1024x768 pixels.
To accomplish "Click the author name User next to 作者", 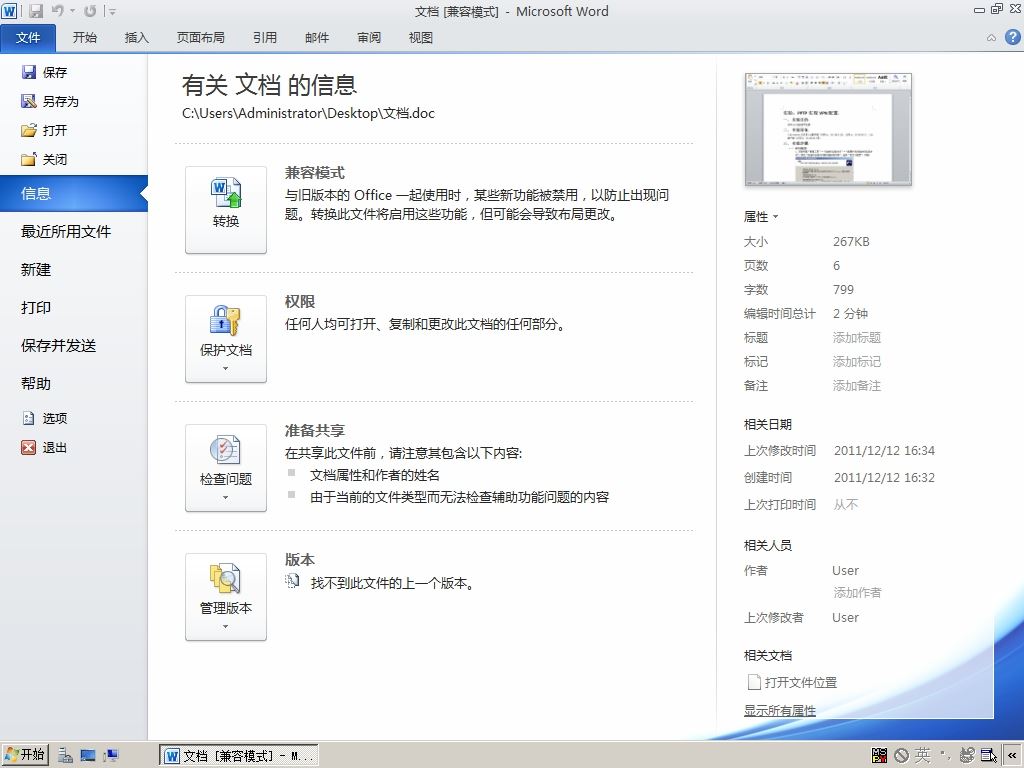I will 846,571.
